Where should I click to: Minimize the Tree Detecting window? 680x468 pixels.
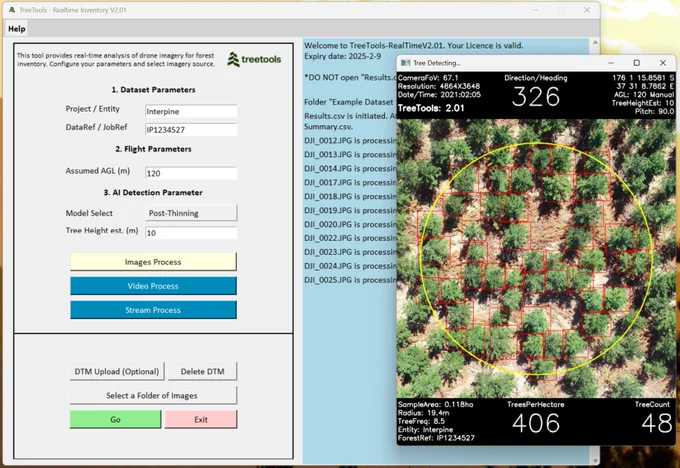point(611,63)
